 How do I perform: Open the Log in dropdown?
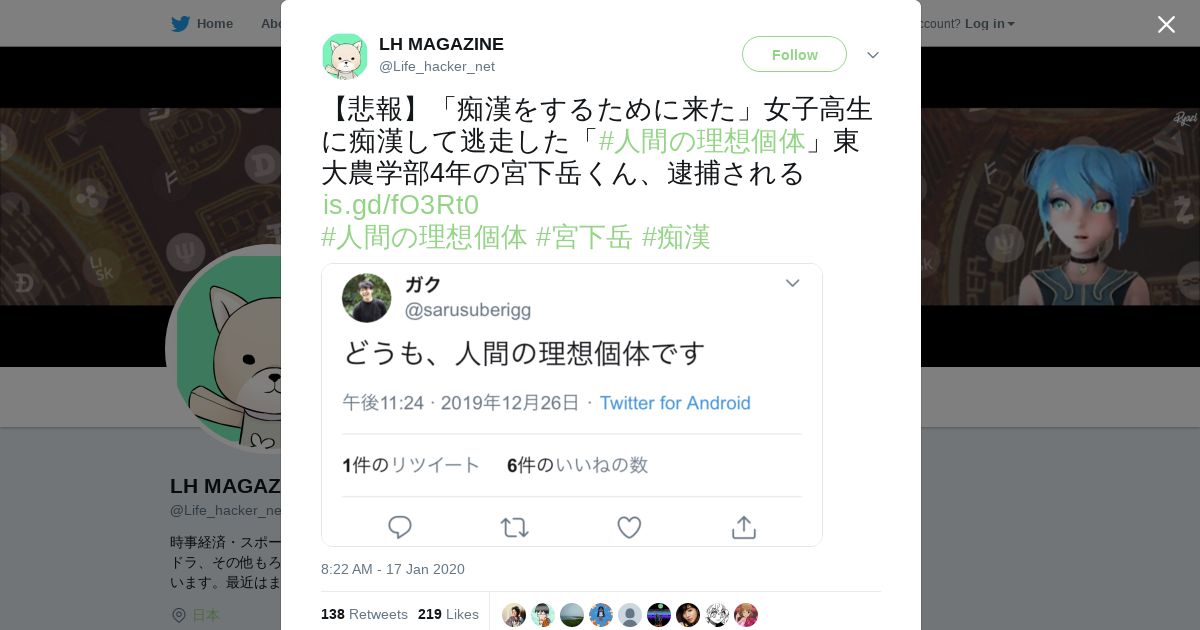pos(989,23)
